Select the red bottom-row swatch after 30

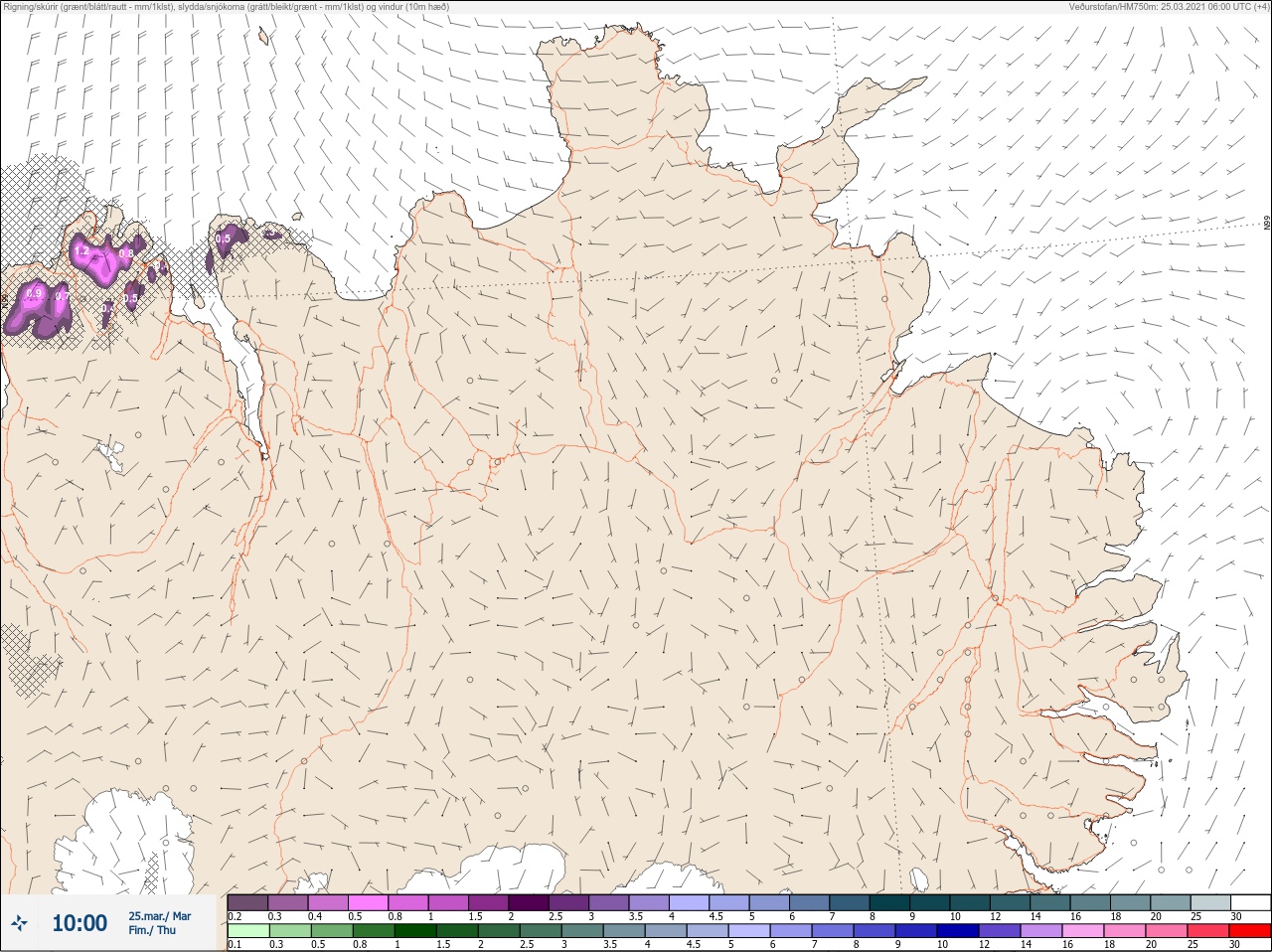(1250, 931)
